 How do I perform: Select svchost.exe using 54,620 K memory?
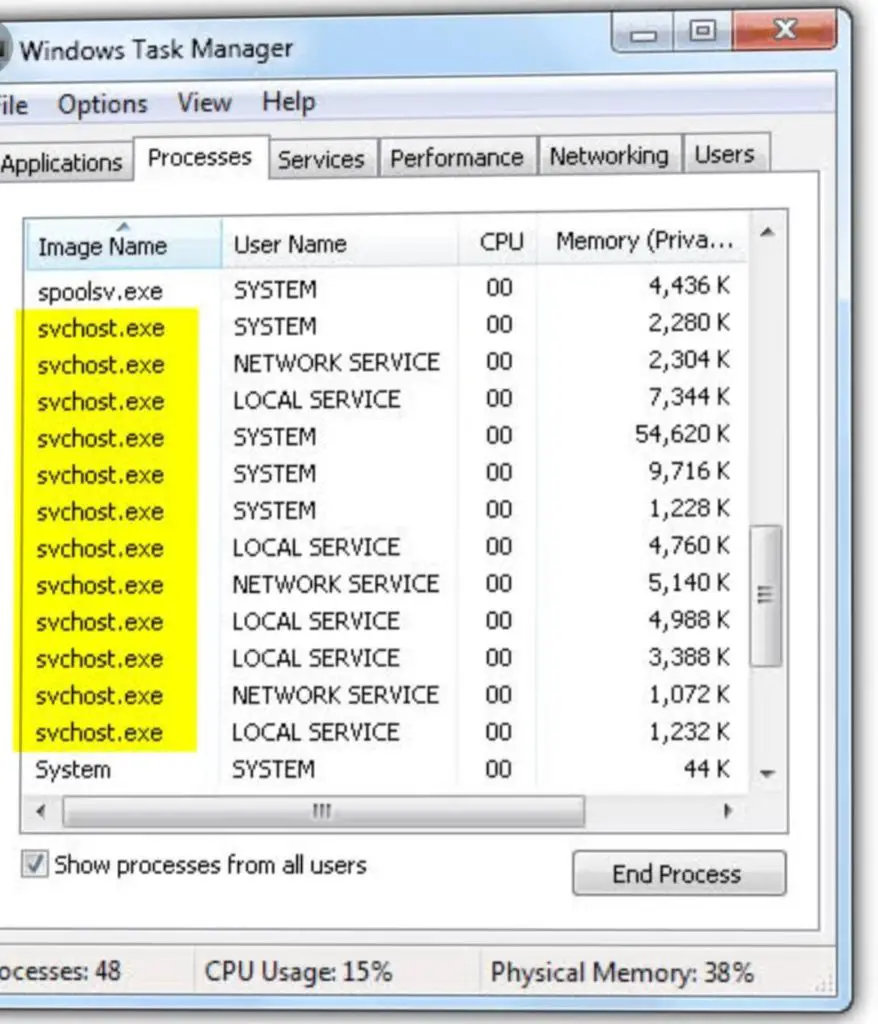tap(385, 436)
